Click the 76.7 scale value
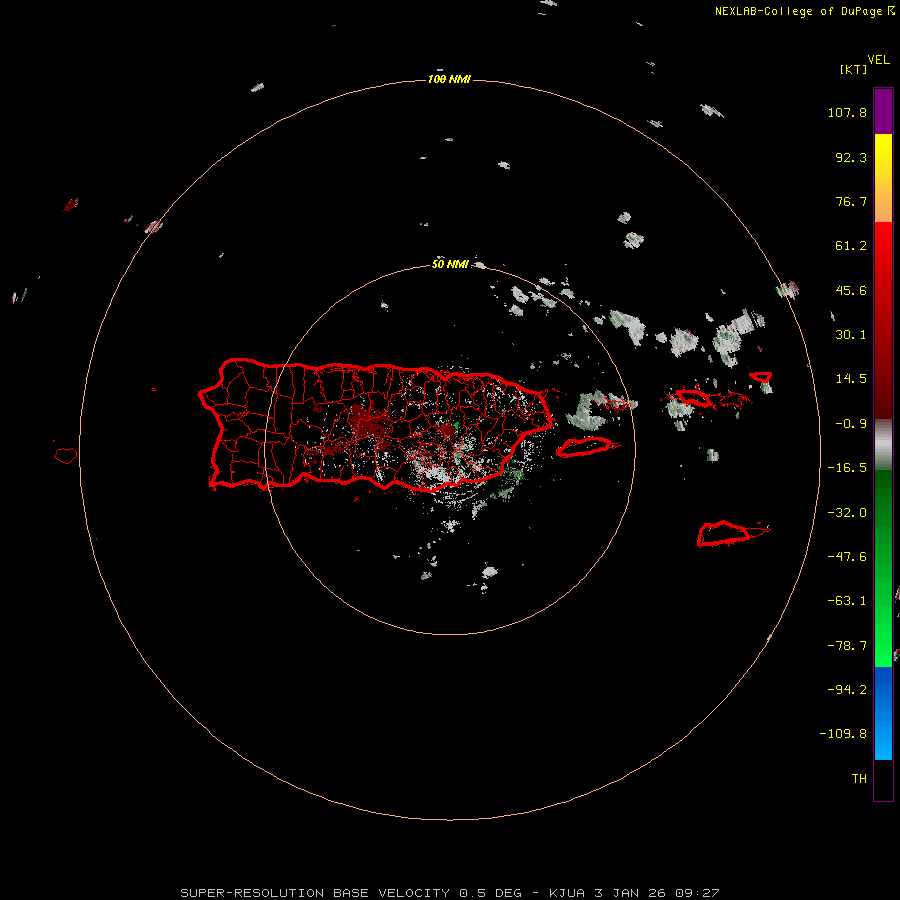This screenshot has height=900, width=900. [851, 201]
